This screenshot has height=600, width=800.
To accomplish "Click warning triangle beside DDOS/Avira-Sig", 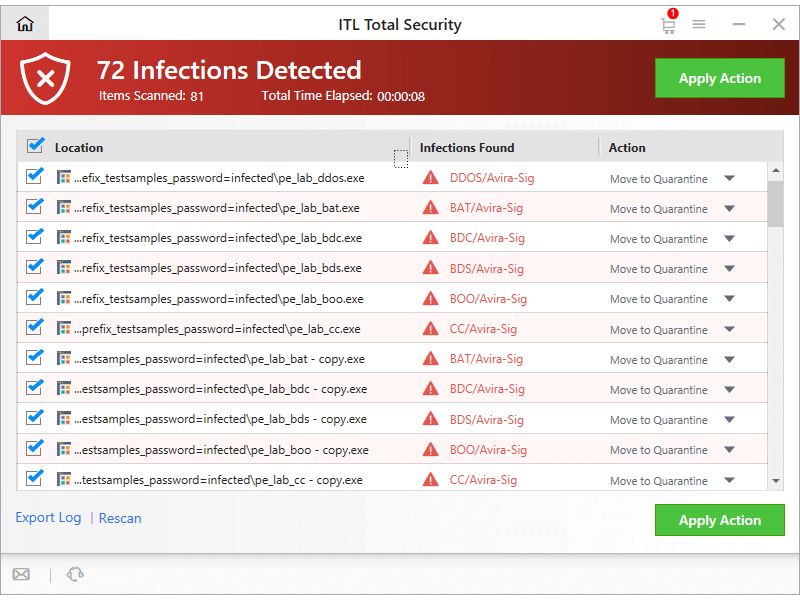I will point(431,178).
